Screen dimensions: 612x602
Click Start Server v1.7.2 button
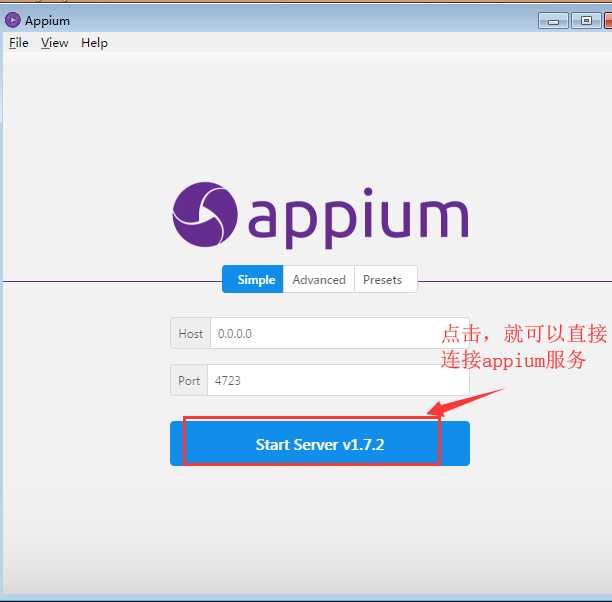pos(320,444)
